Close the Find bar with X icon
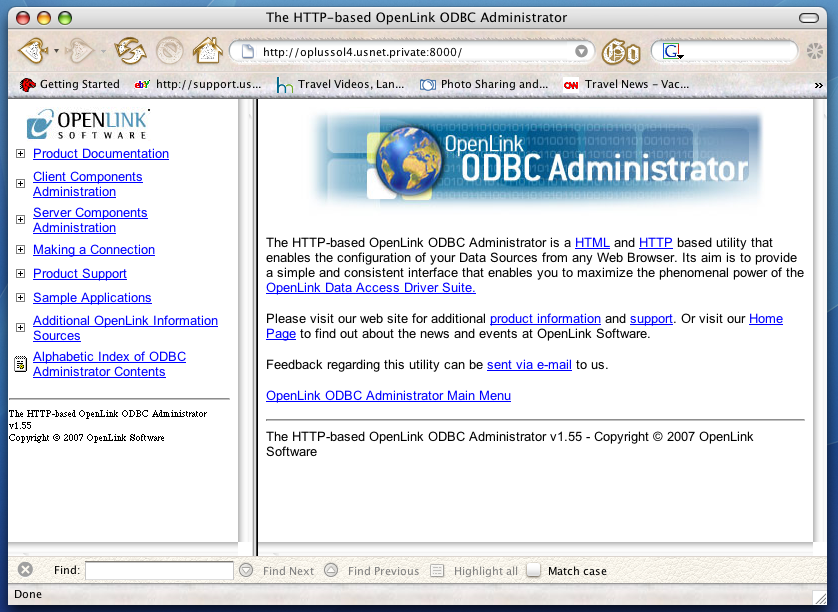Screen dimensions: 838x612 26,570
